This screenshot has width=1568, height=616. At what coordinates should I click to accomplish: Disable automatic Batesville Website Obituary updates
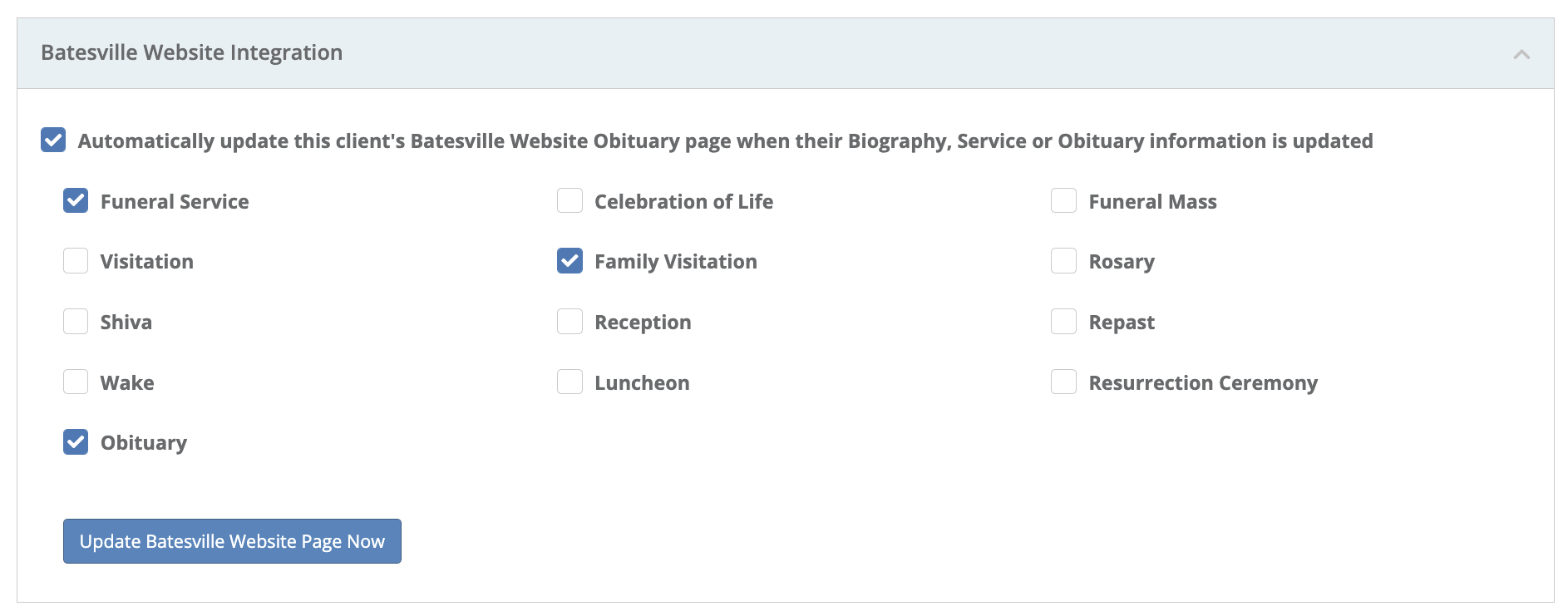[x=53, y=140]
